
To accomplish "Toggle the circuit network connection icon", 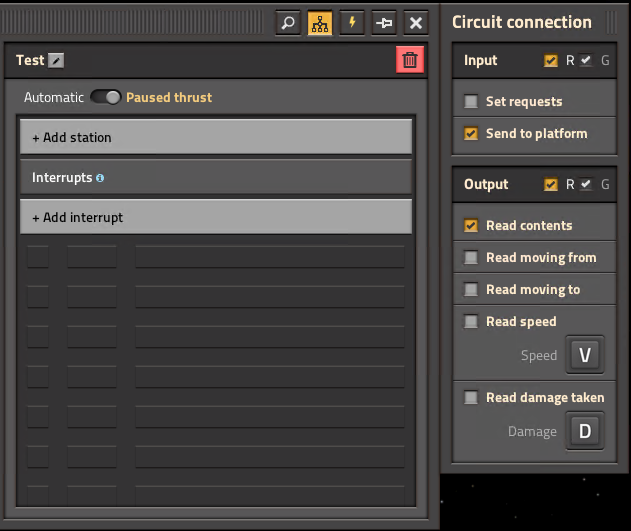I will pyautogui.click(x=320, y=23).
